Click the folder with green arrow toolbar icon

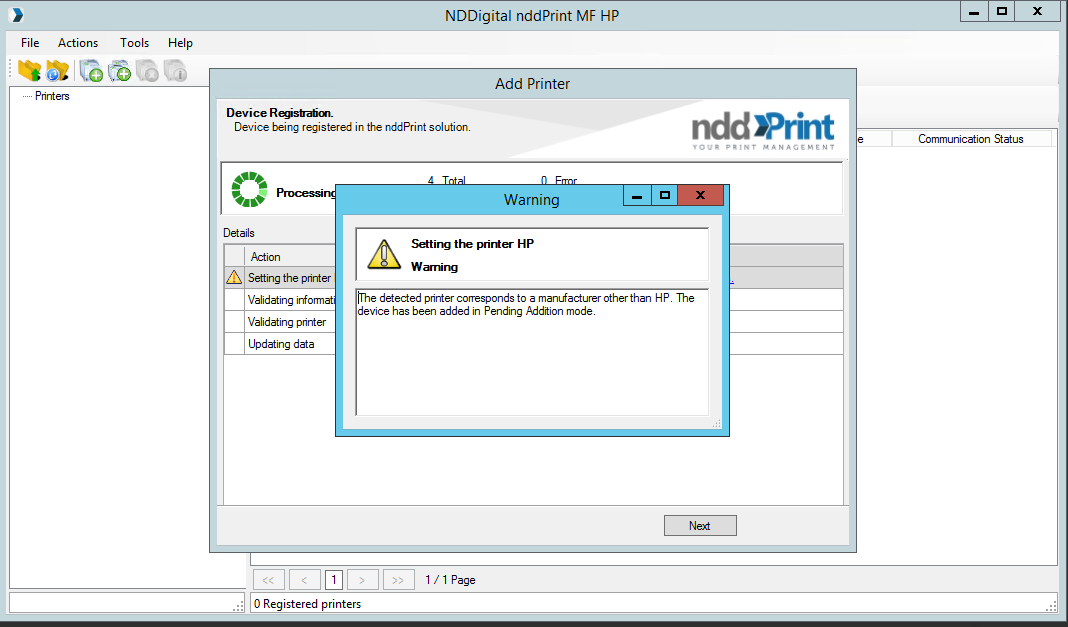pyautogui.click(x=29, y=70)
